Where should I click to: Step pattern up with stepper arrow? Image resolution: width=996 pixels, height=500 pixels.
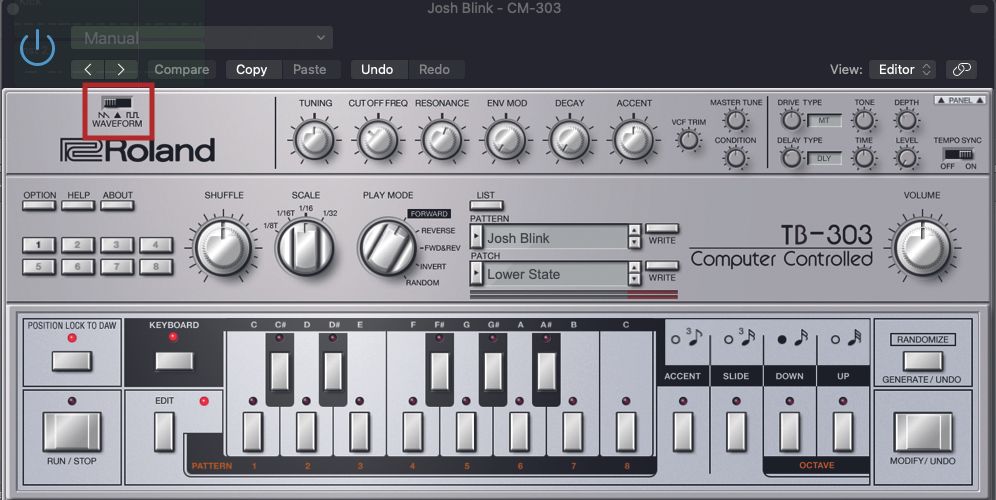(x=634, y=231)
